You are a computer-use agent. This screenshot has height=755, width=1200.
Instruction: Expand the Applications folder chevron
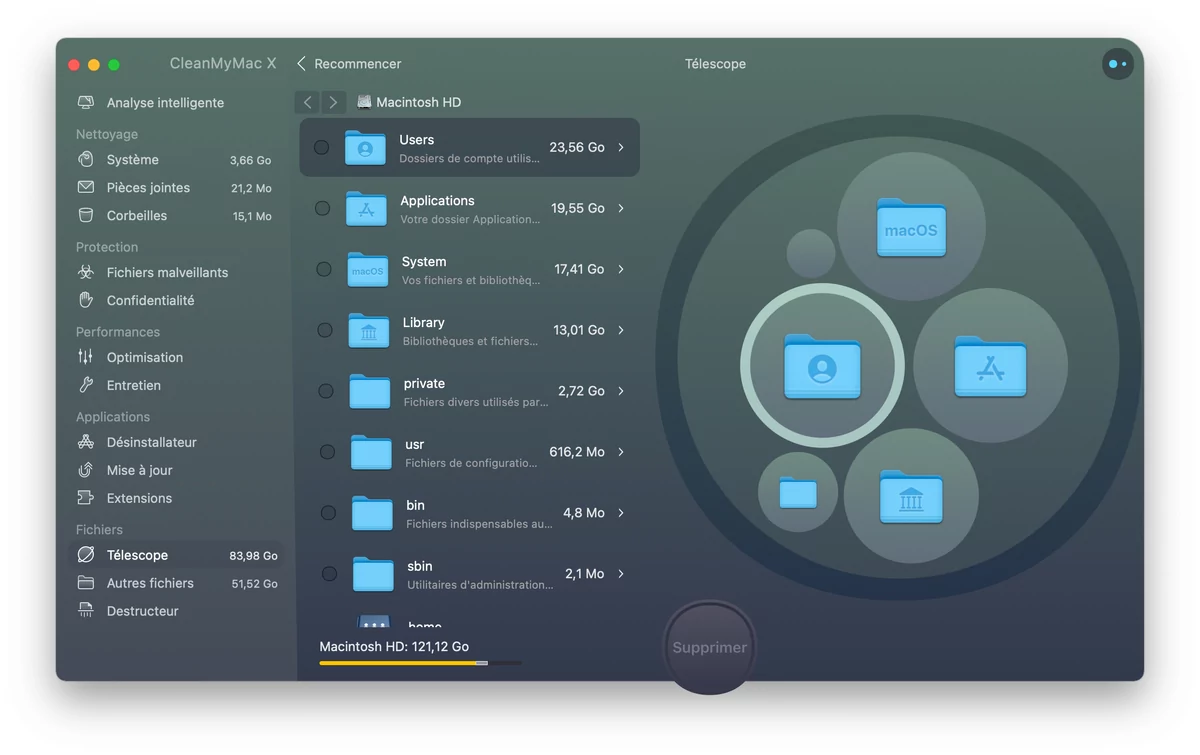click(621, 209)
